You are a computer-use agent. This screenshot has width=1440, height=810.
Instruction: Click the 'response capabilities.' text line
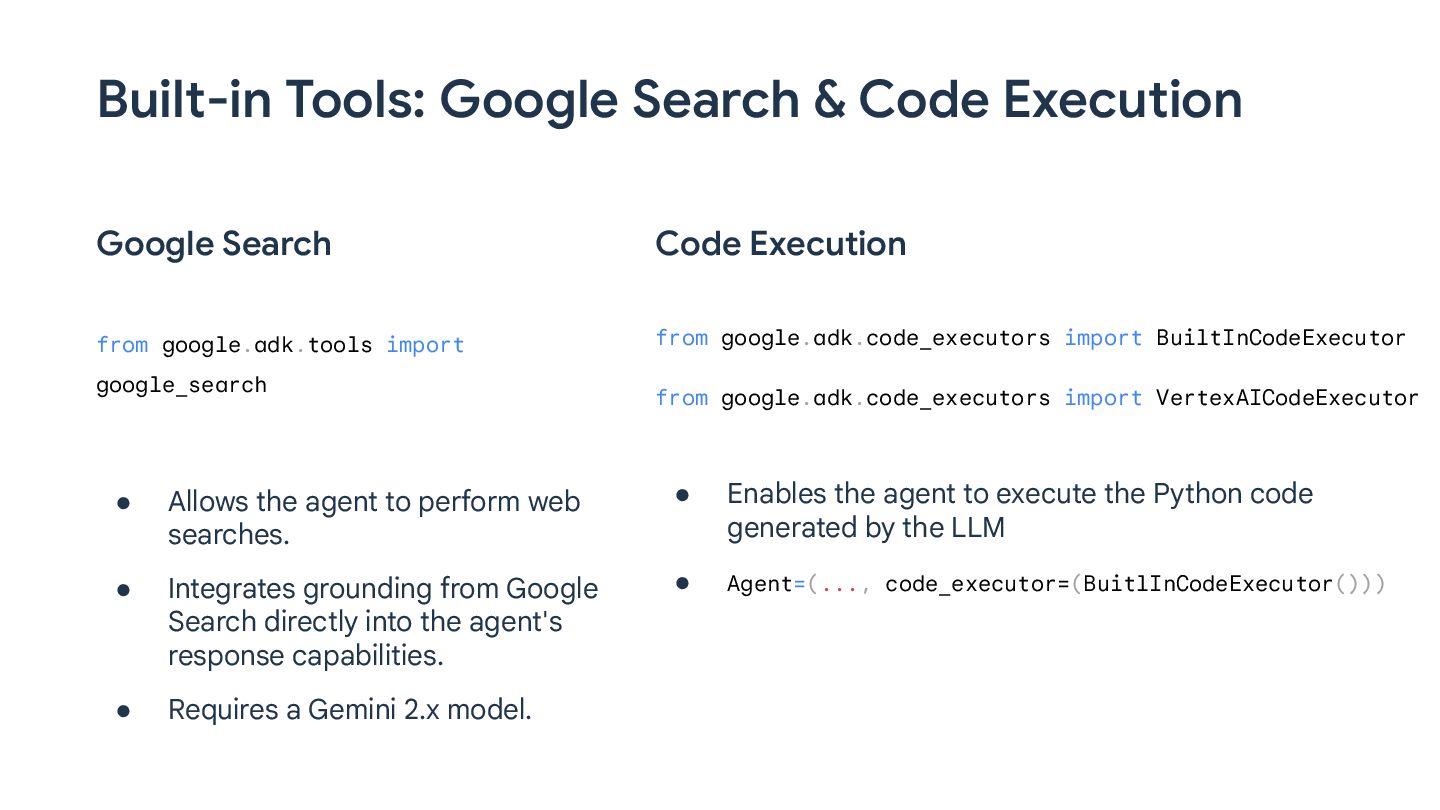305,656
